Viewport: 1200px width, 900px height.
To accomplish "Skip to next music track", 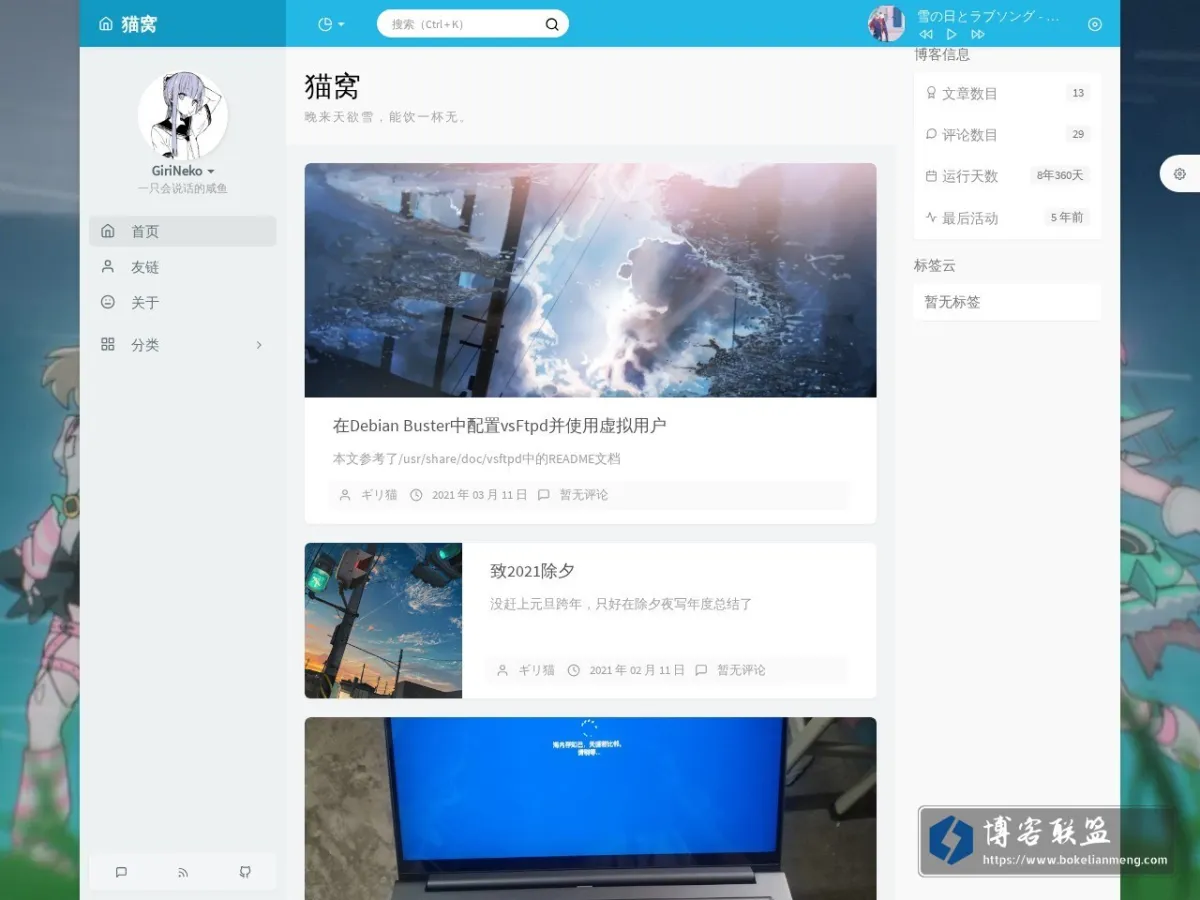I will (x=978, y=34).
